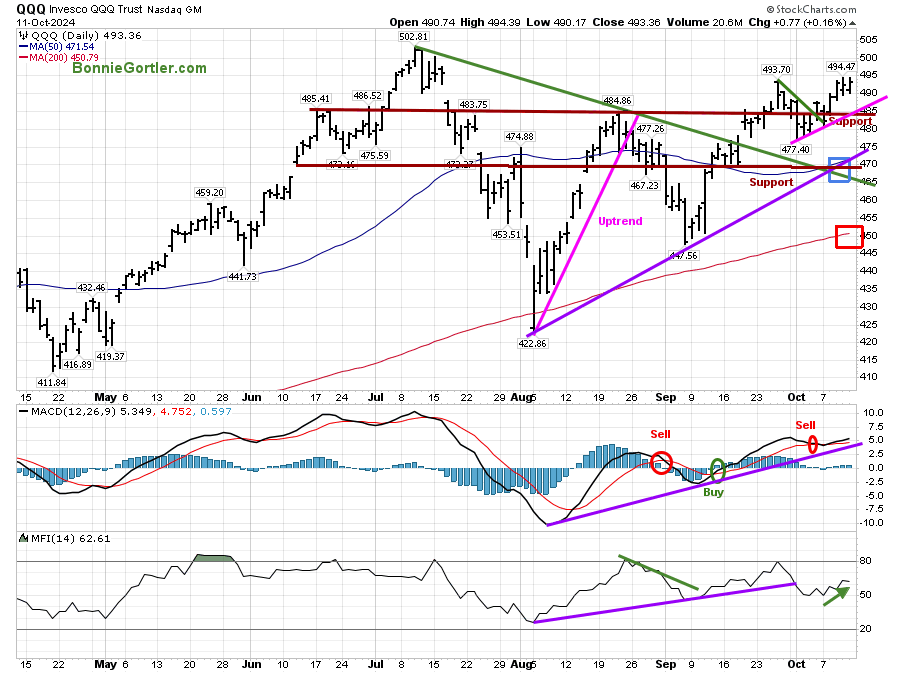Viewport: 900px width, 673px height.
Task: Click the 485.41 June price label
Action: coord(316,99)
